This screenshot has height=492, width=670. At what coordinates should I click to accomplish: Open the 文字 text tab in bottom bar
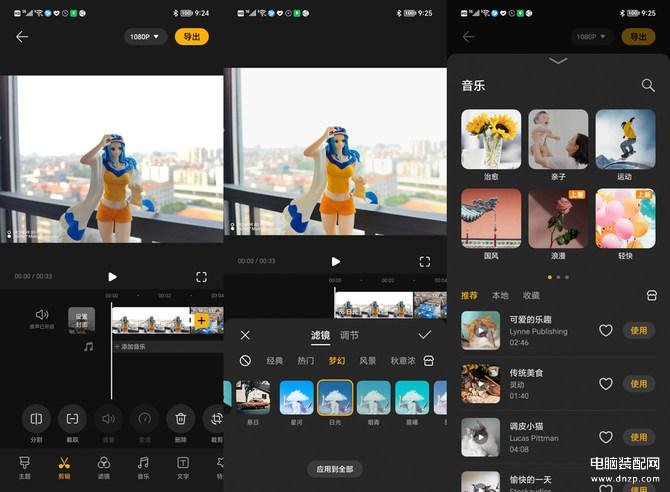(x=183, y=468)
